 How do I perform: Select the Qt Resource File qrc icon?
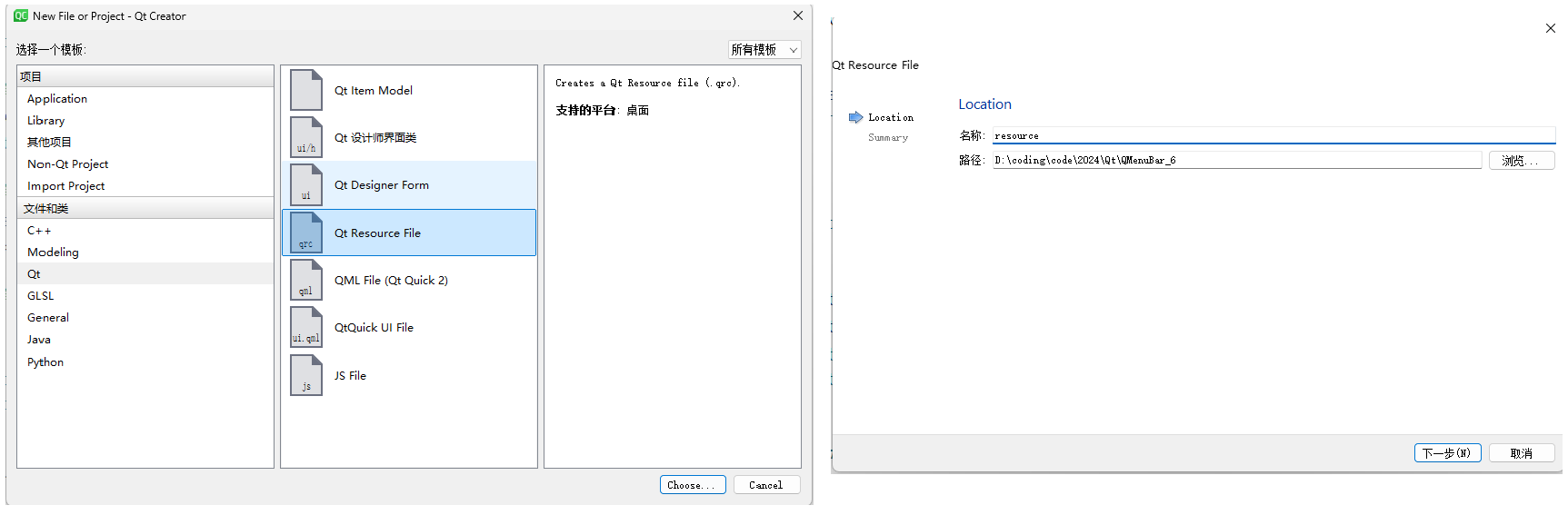point(306,233)
